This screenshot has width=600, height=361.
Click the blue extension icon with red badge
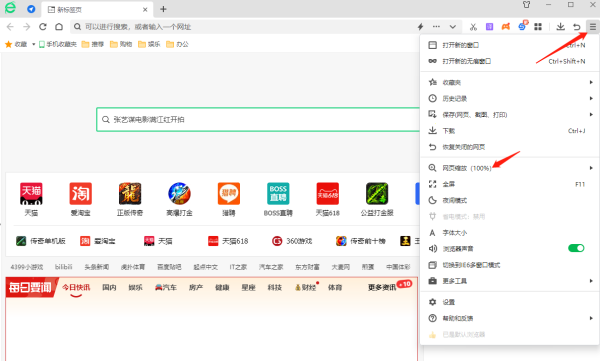(522, 26)
